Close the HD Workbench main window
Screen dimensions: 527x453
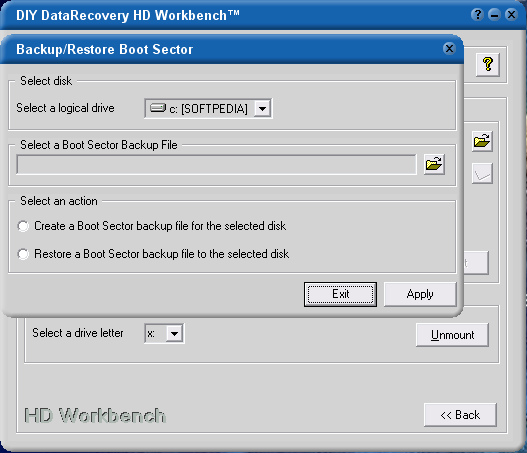tap(512, 15)
